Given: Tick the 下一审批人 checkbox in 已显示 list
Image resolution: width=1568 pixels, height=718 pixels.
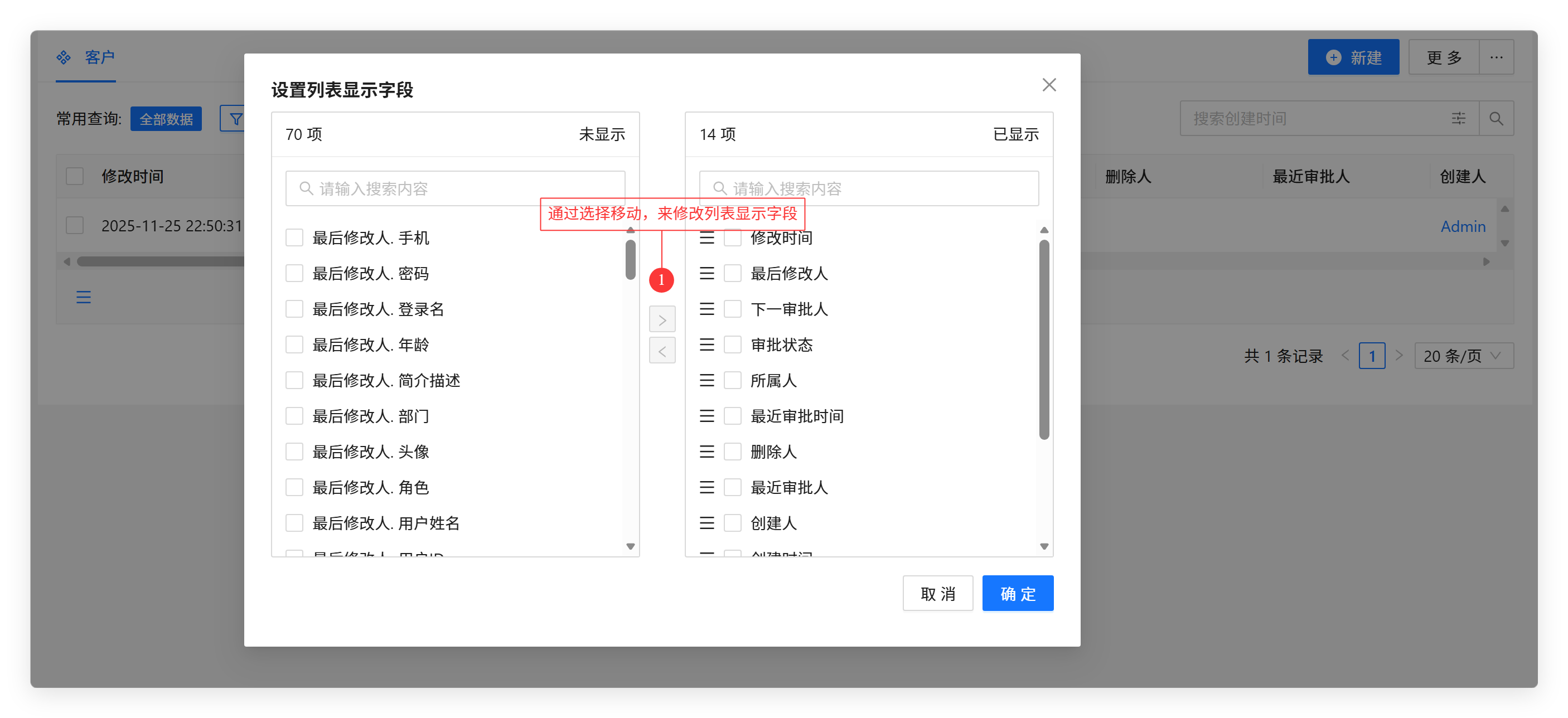Looking at the screenshot, I should point(732,309).
